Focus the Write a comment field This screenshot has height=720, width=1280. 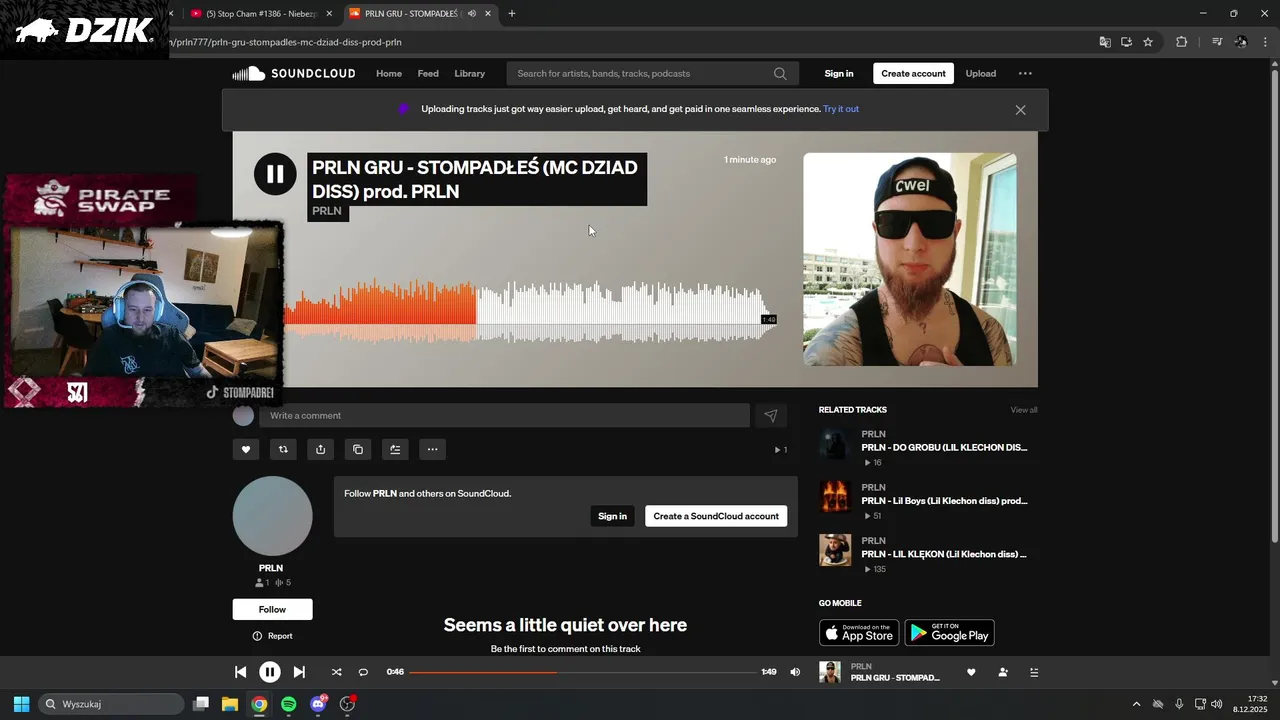click(x=504, y=415)
